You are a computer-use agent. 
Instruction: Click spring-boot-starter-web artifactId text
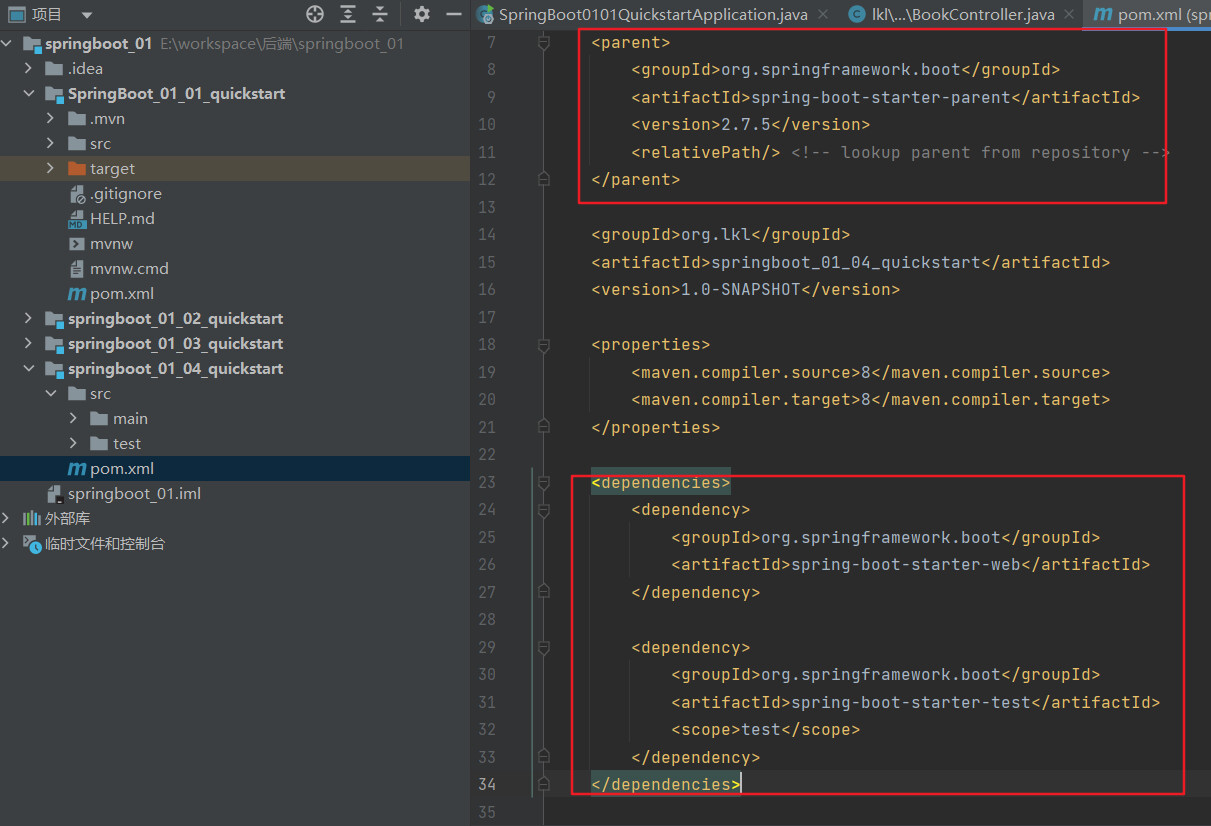tap(905, 565)
